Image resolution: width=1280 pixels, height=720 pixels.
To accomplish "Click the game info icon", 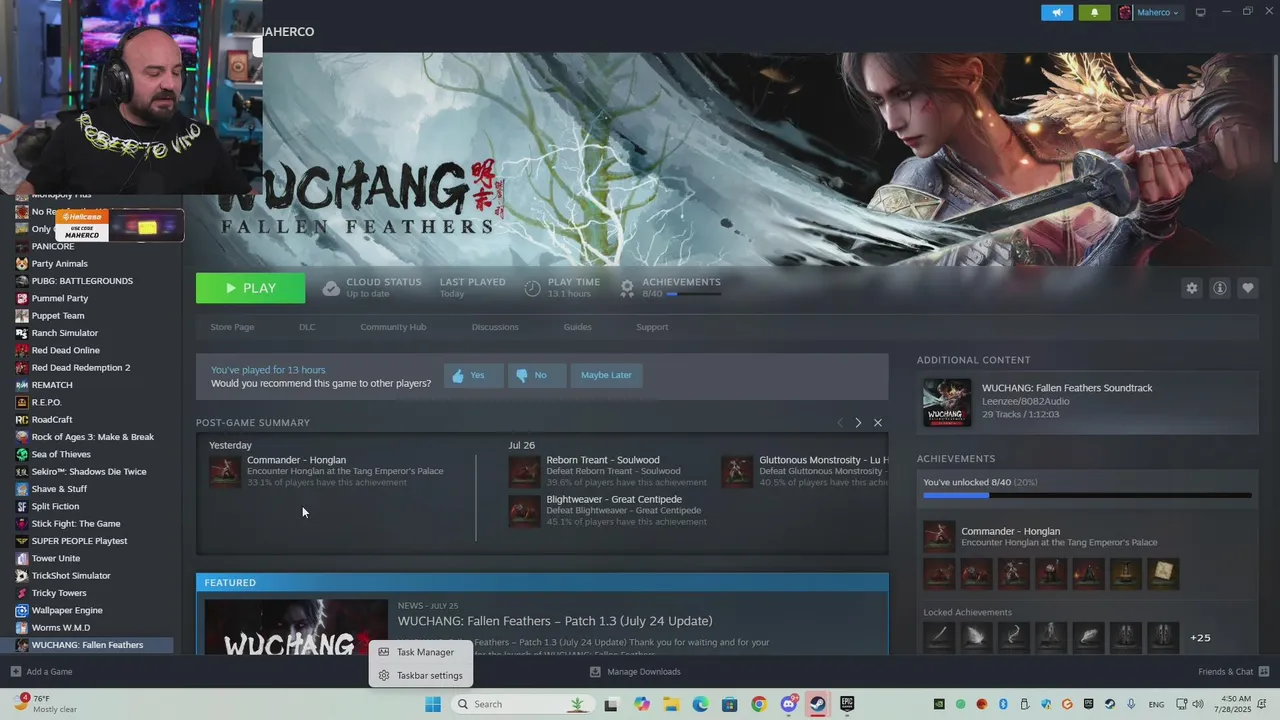I will tap(1220, 288).
